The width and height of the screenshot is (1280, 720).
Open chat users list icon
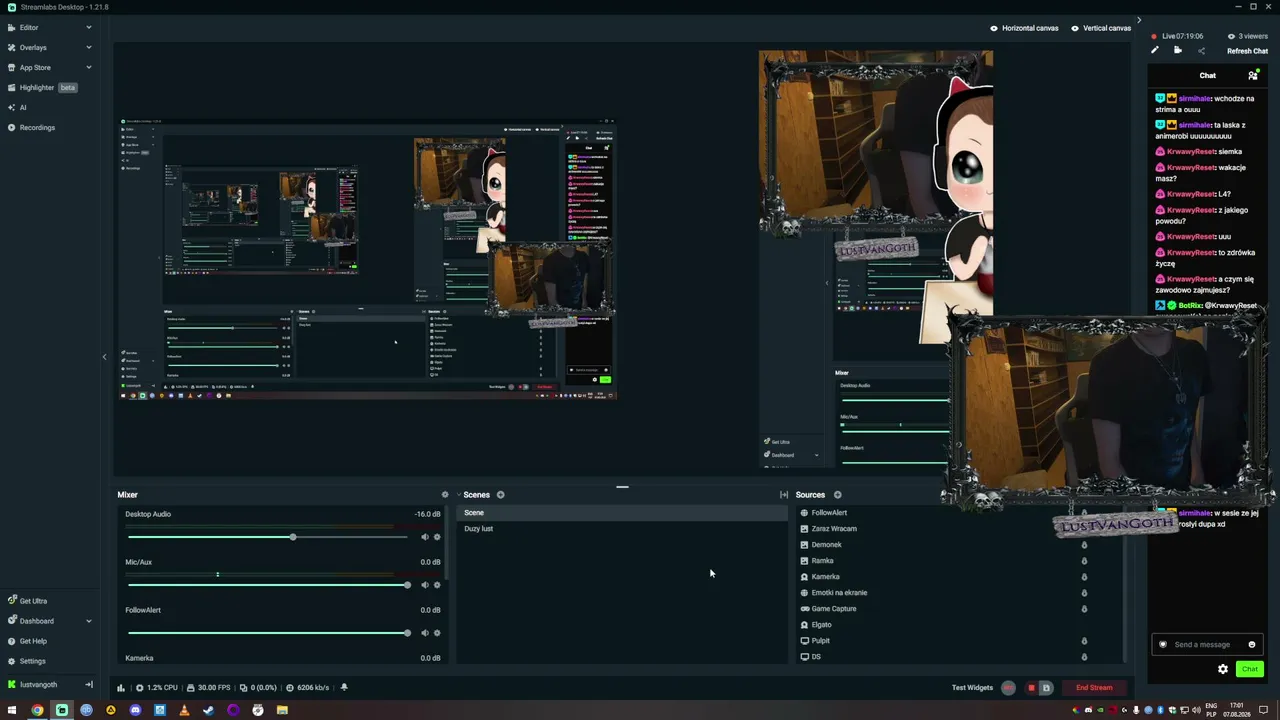pos(1253,75)
